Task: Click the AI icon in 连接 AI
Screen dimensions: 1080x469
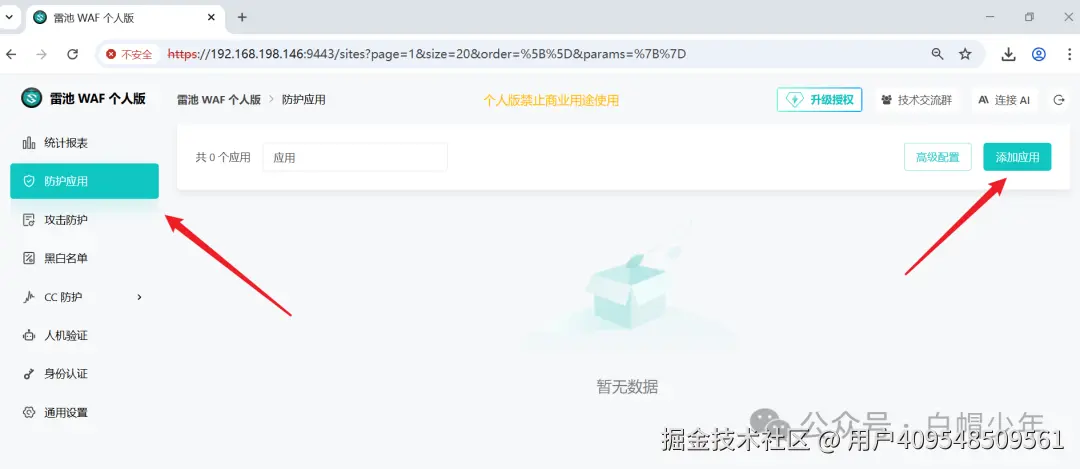Action: tap(983, 100)
